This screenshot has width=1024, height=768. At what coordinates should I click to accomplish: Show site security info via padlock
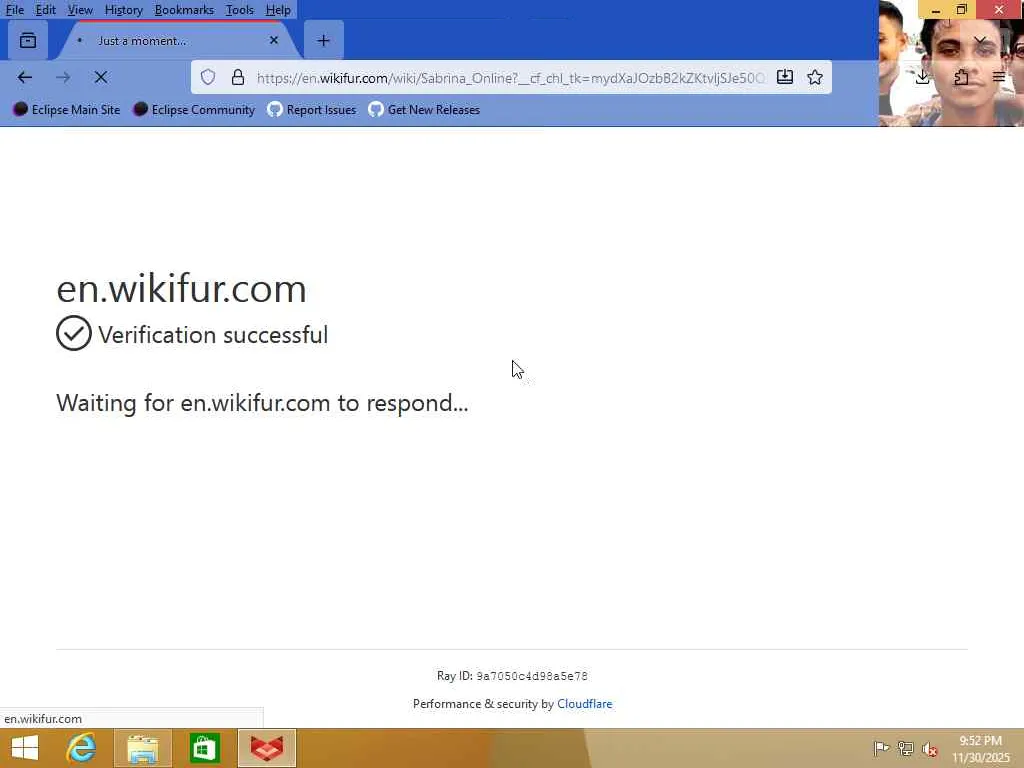pyautogui.click(x=238, y=78)
